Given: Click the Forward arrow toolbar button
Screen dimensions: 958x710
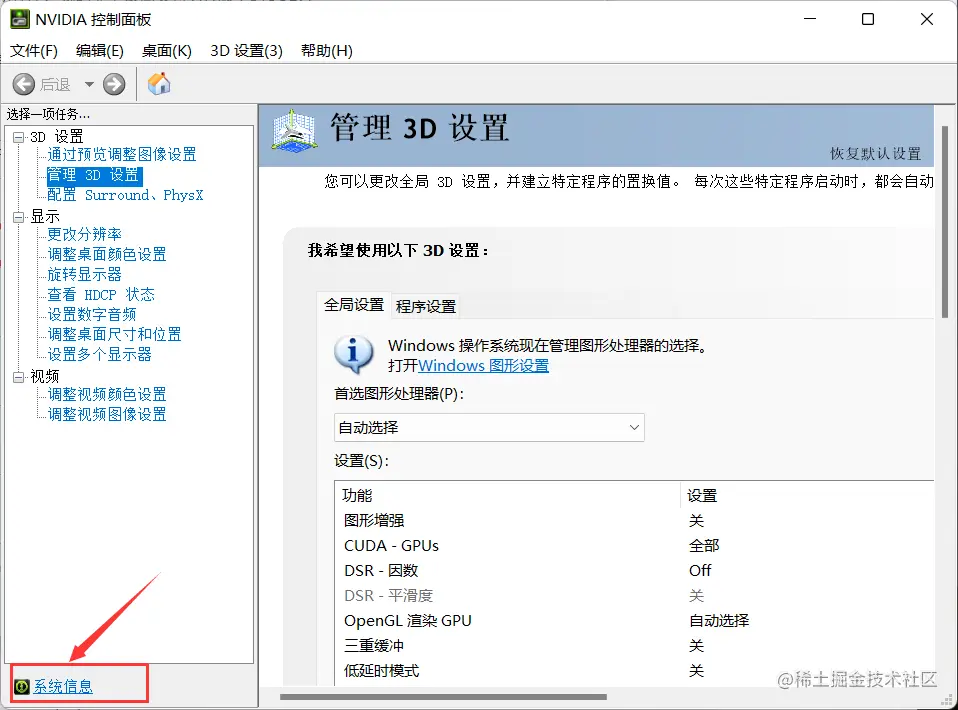Looking at the screenshot, I should 114,84.
